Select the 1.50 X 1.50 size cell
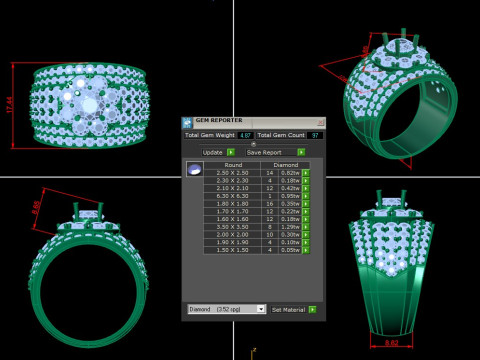This screenshot has width=480, height=360. (x=232, y=250)
